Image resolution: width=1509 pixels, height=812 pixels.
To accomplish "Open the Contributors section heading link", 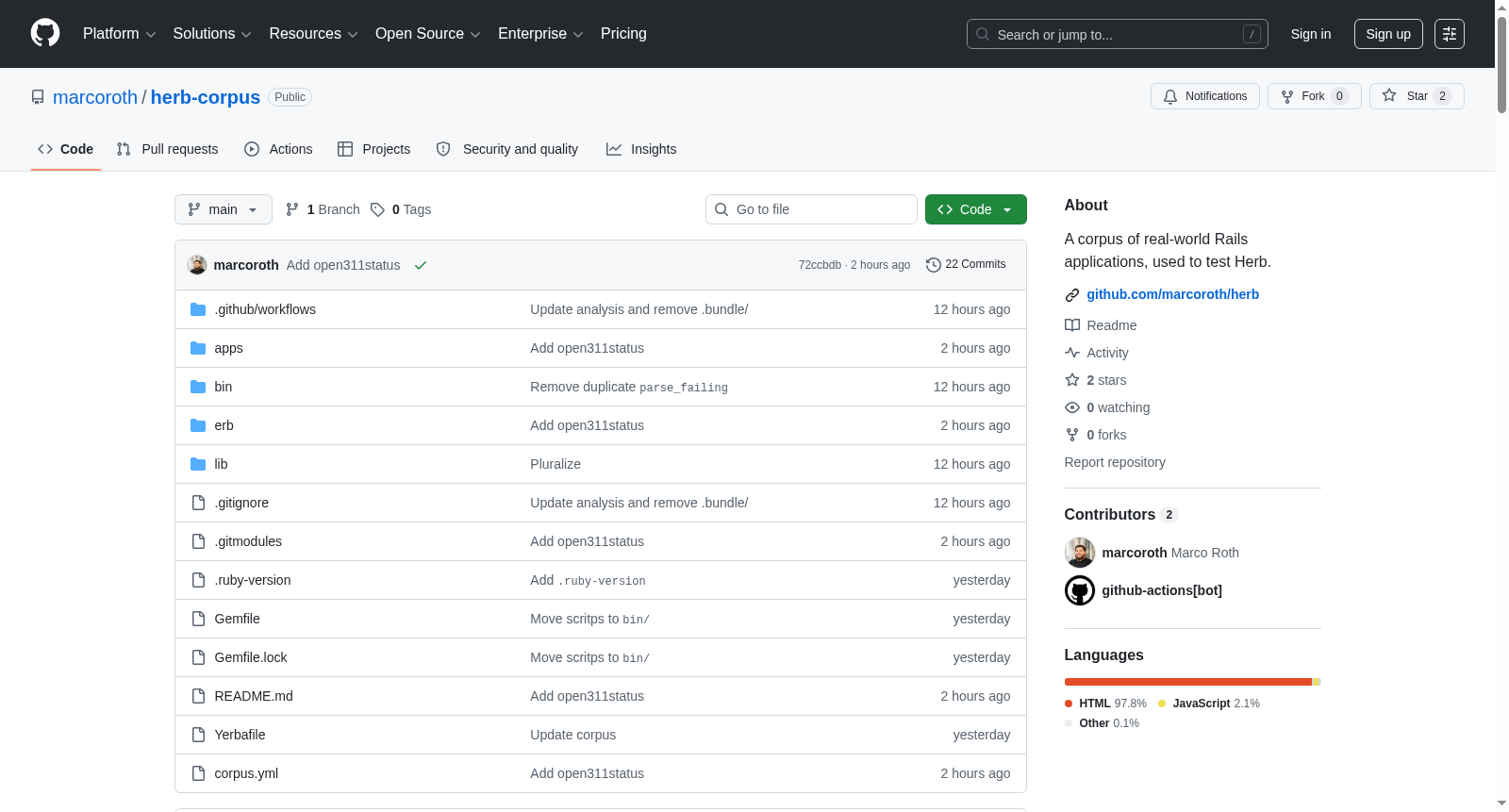I will point(1120,514).
